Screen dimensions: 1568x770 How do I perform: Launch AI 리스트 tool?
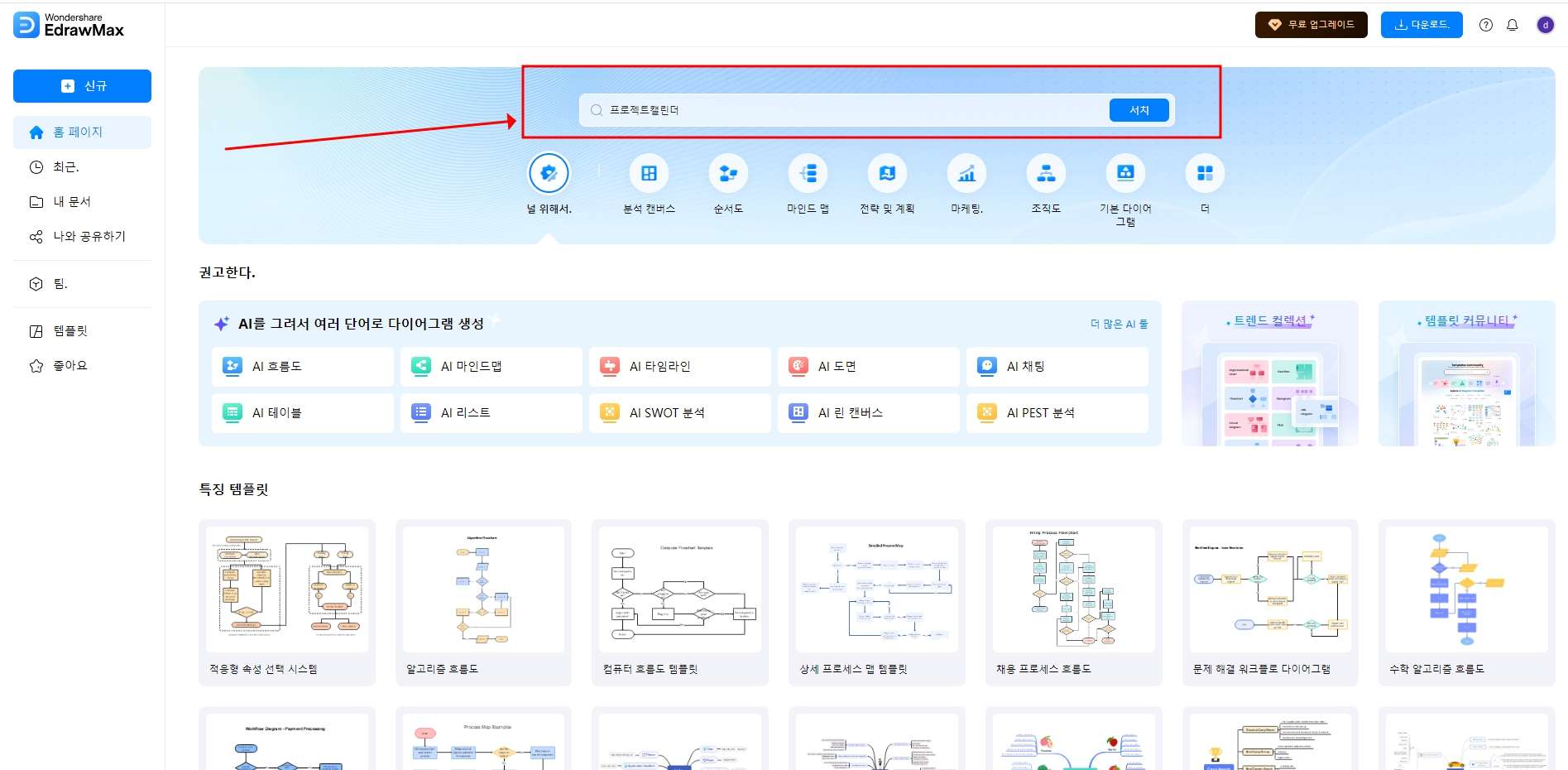(x=491, y=412)
